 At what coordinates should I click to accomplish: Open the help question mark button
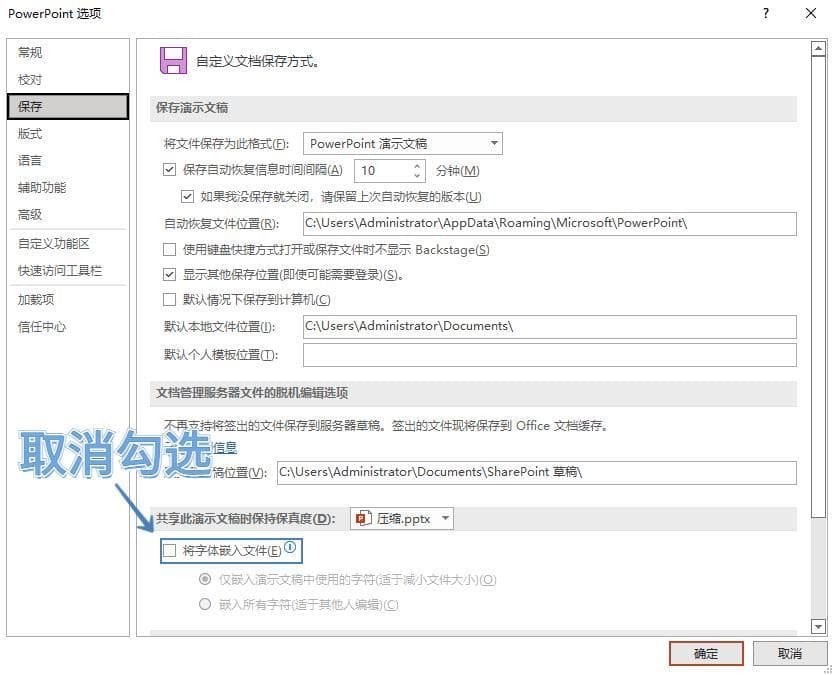pos(765,13)
